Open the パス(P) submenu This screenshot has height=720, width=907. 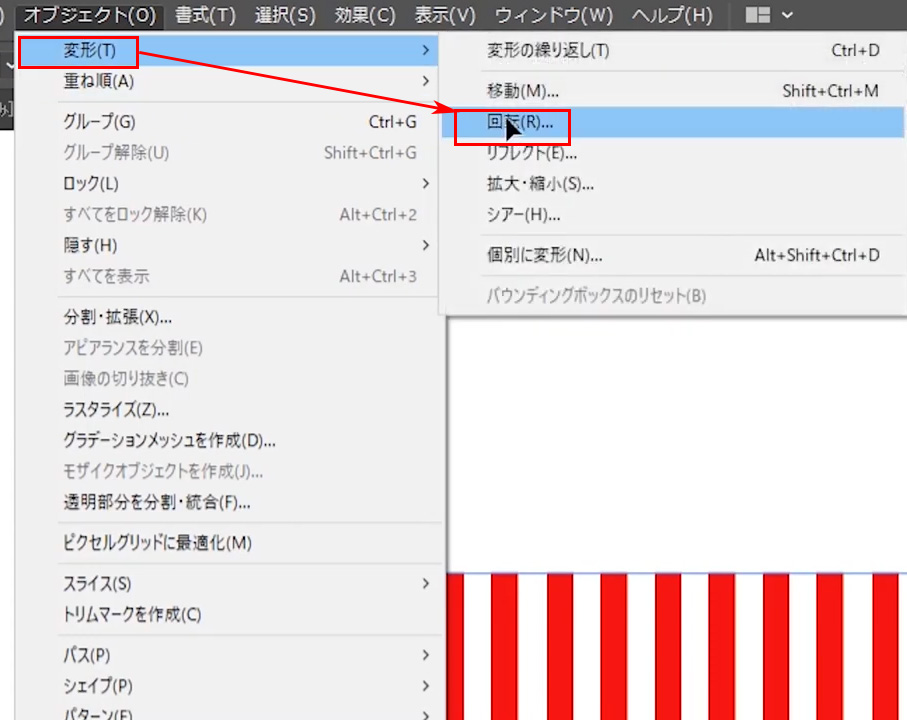227,655
